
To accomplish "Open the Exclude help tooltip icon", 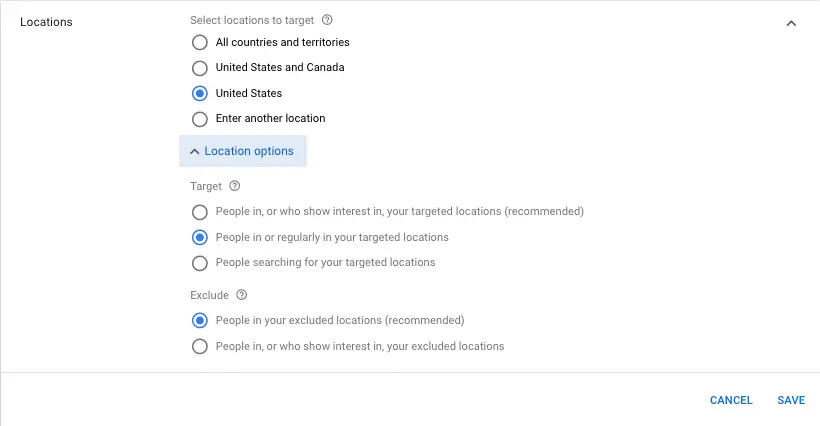I will [x=241, y=295].
